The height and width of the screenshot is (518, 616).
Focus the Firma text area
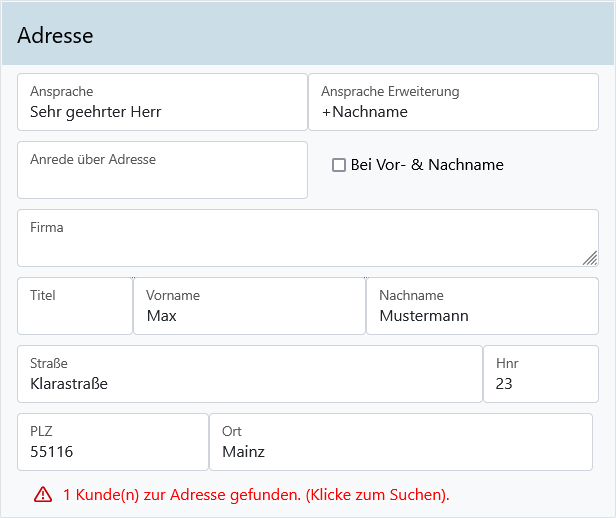pyautogui.click(x=300, y=245)
